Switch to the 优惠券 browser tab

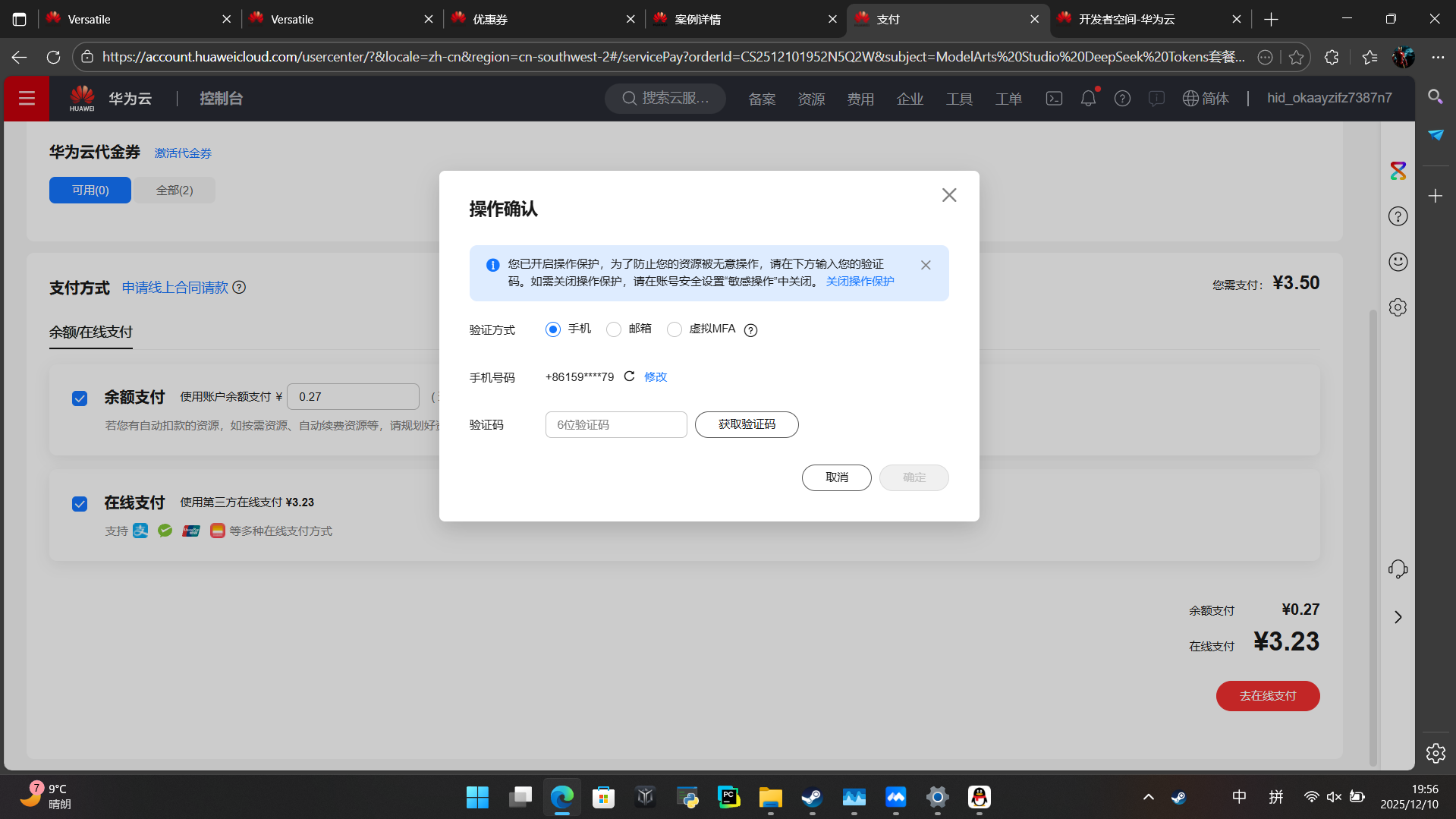pyautogui.click(x=544, y=19)
